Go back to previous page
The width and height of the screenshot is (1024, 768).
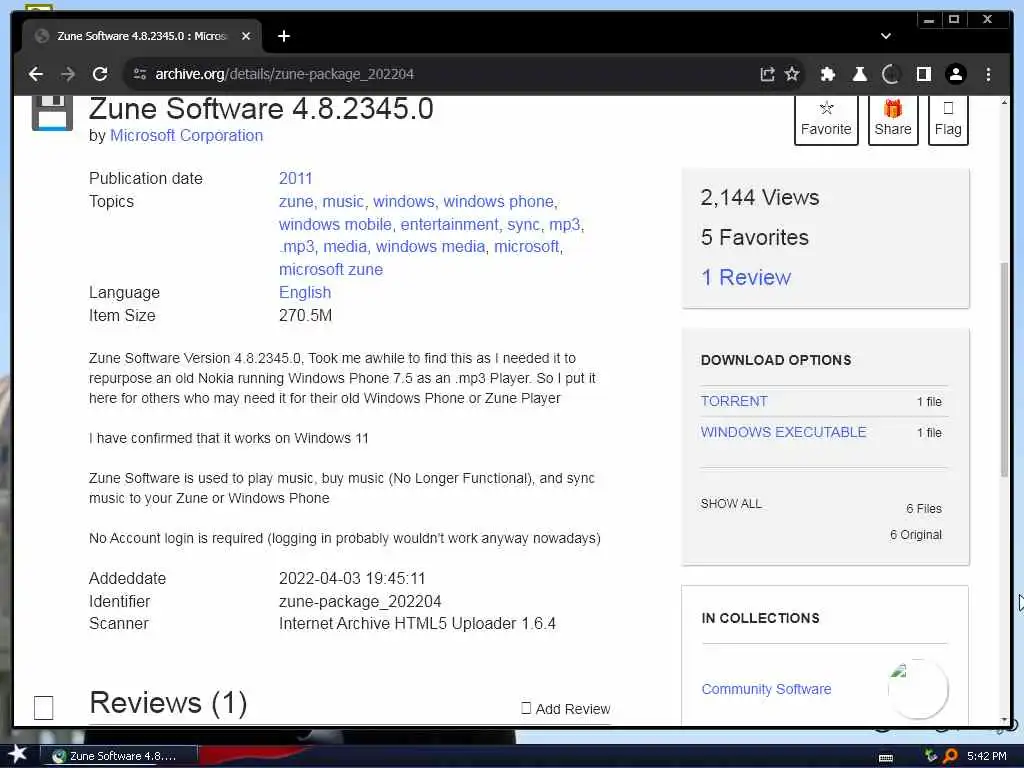pos(36,74)
